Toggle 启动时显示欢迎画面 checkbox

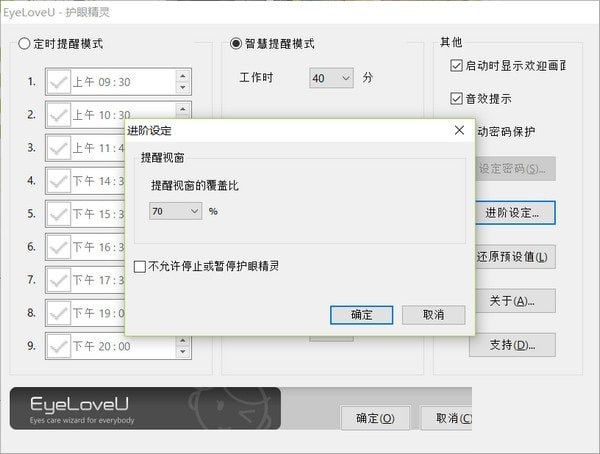456,65
